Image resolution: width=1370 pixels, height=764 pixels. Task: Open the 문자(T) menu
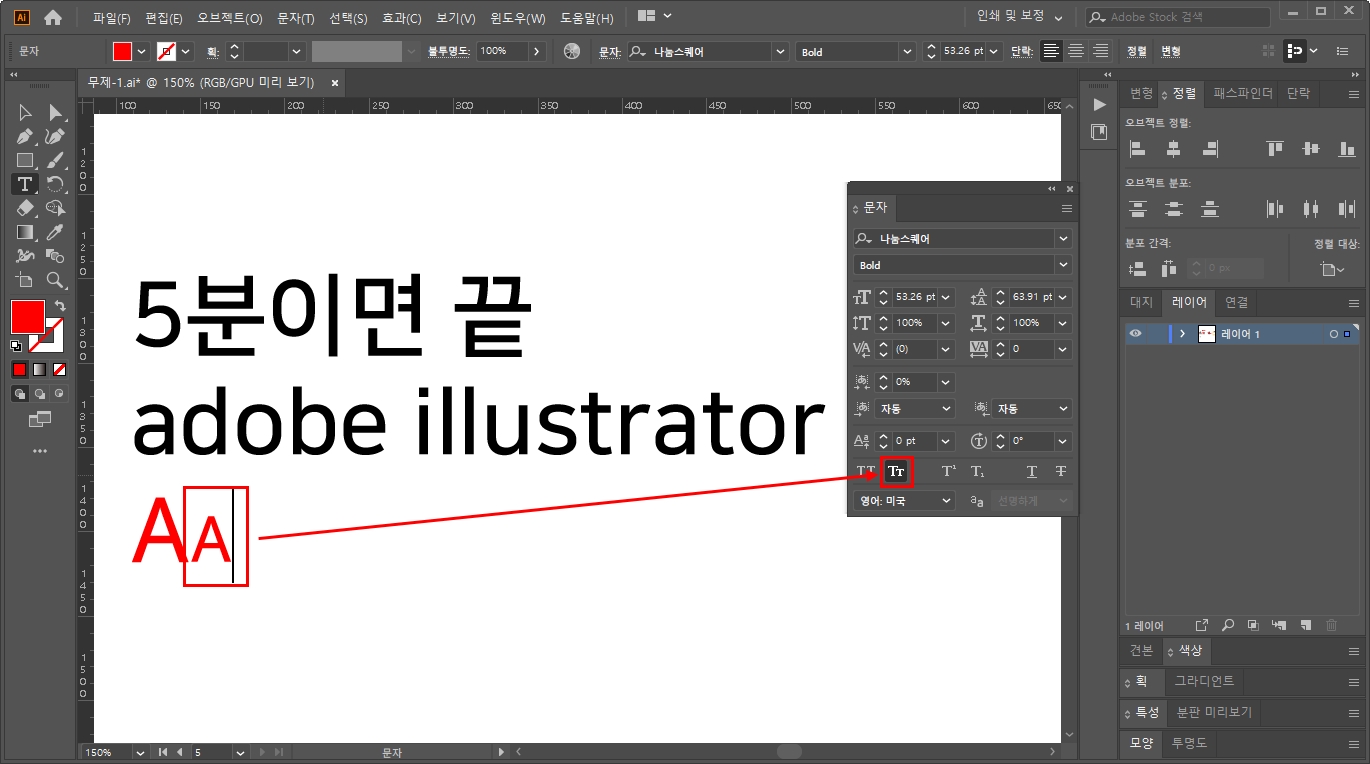[295, 18]
